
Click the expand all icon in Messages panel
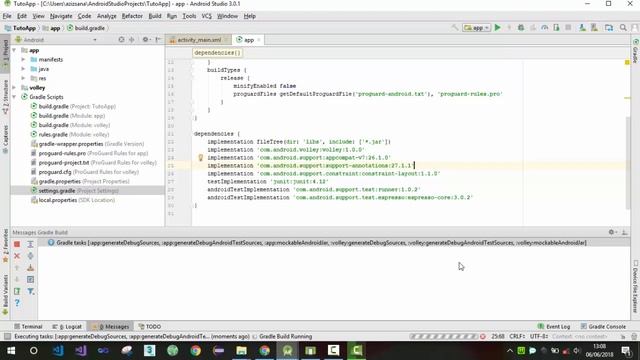[x=30, y=244]
